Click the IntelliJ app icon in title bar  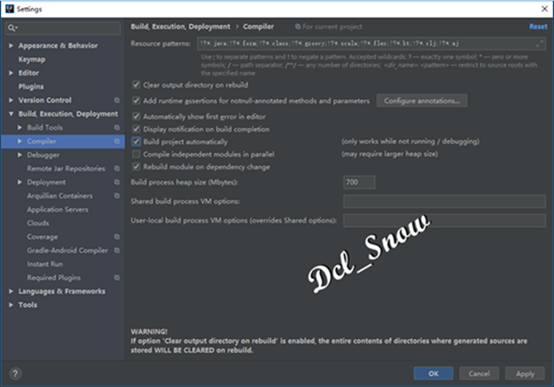[x=10, y=9]
